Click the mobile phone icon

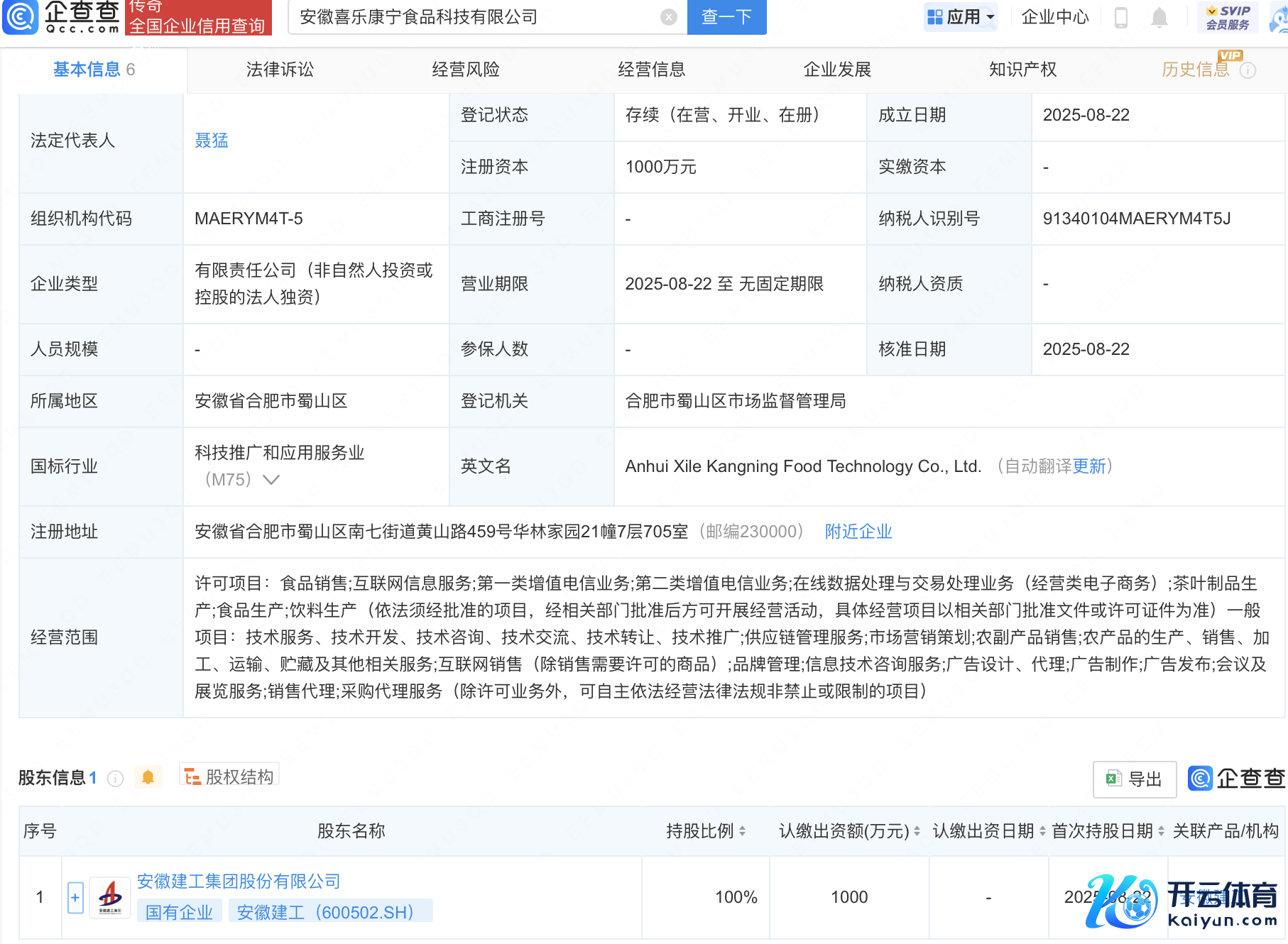click(1121, 17)
